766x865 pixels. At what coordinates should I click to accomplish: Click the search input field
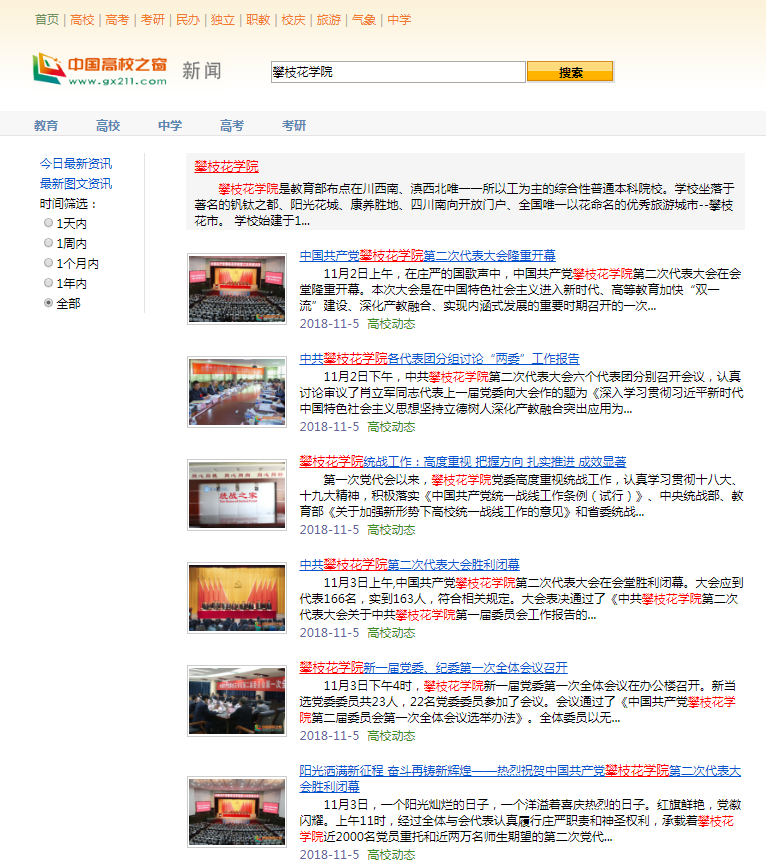(x=397, y=72)
